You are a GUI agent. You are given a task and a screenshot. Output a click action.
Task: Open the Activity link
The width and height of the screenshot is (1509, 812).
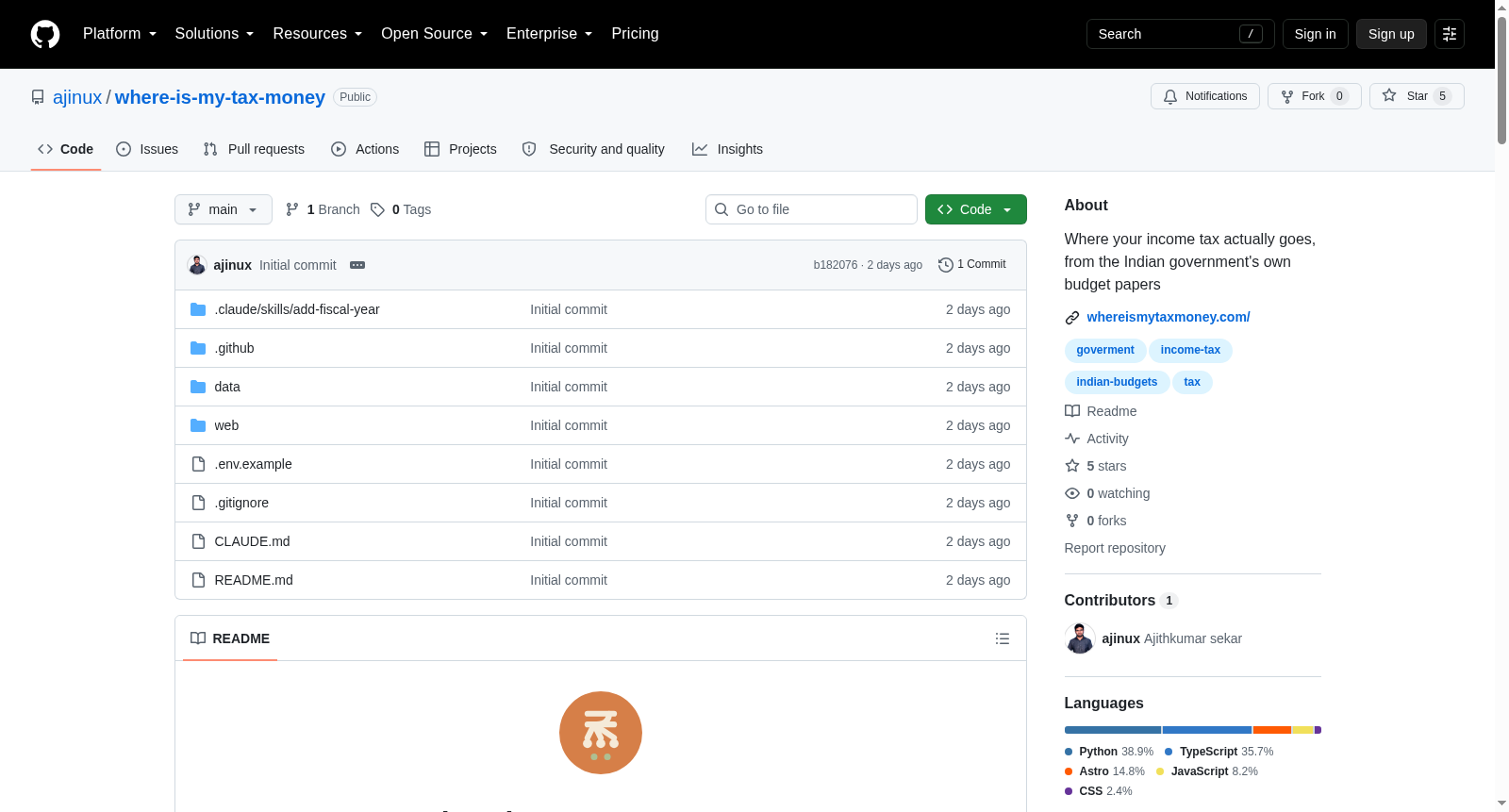click(x=1097, y=439)
